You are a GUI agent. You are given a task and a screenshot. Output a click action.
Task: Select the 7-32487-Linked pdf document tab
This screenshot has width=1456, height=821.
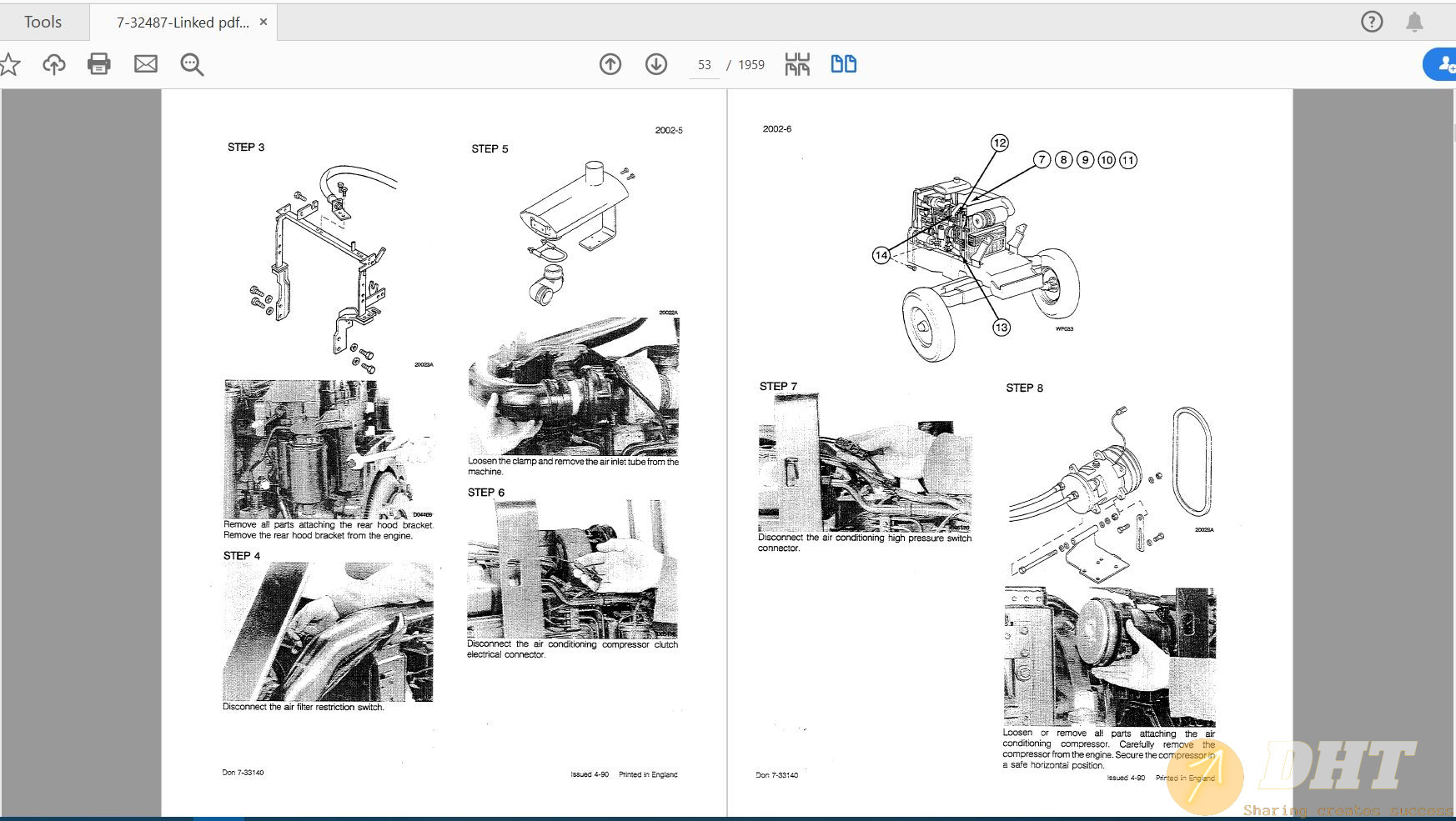click(183, 23)
